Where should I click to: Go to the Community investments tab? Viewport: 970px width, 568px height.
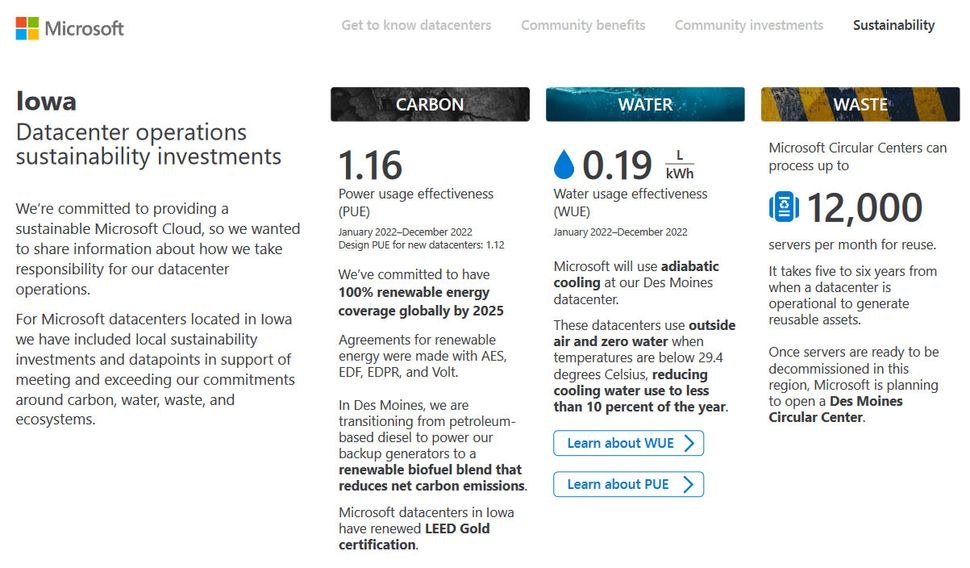pyautogui.click(x=749, y=25)
